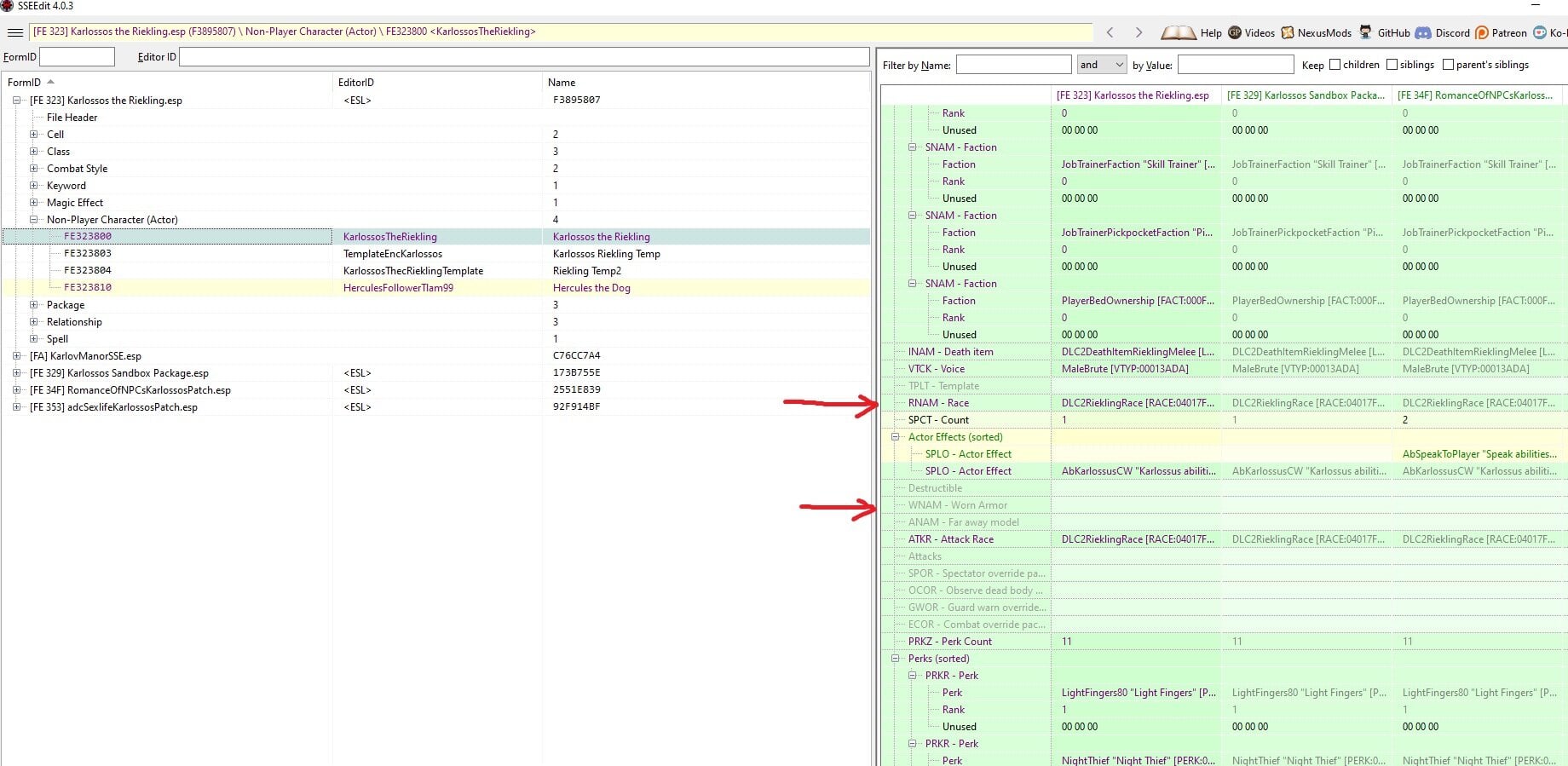Select RomanceOfNPCsKarloss column header
Screen dimensions: 1568x766
[x=1477, y=95]
